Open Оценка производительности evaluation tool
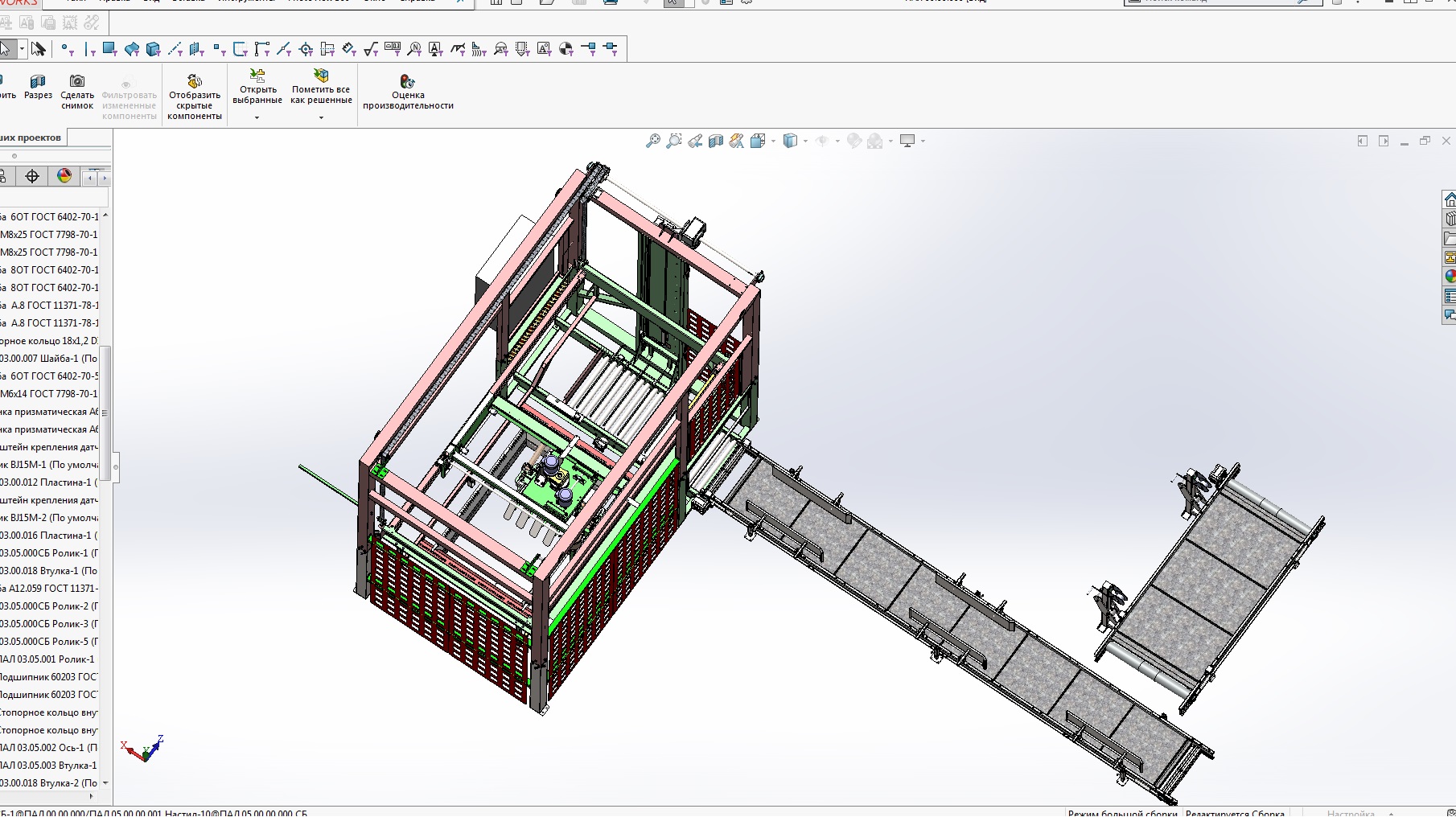Screen dimensions: 1456x817 (408, 92)
